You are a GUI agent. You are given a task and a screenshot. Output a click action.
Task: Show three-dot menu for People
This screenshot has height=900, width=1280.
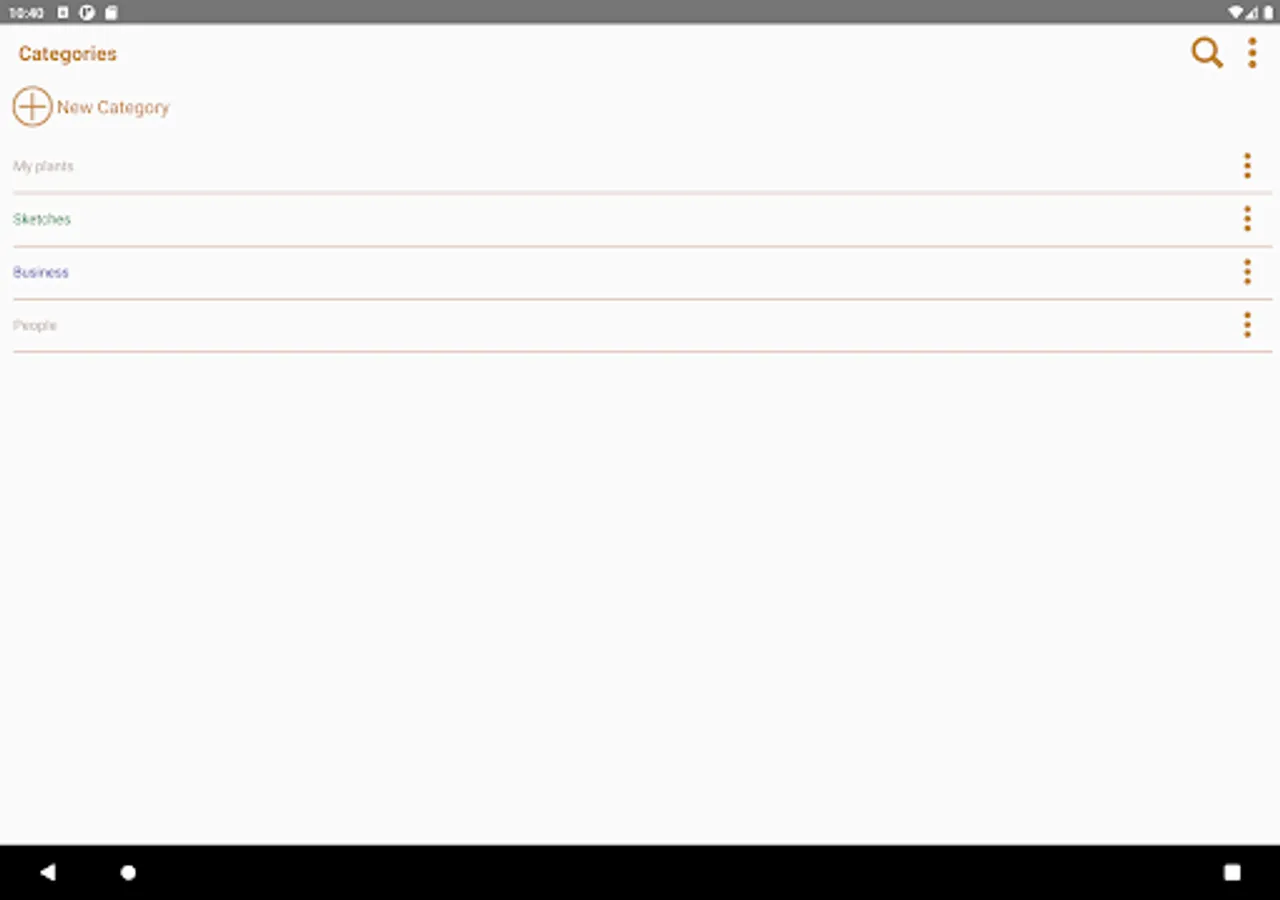tap(1247, 325)
